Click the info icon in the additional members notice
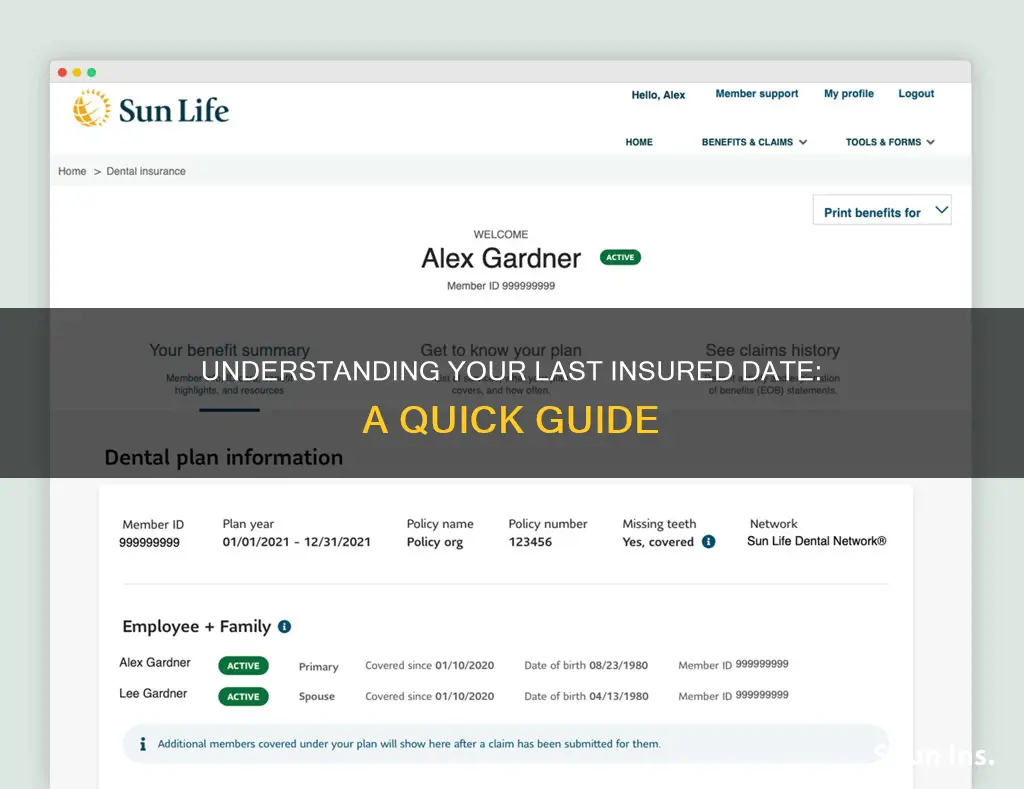1024x789 pixels. pyautogui.click(x=143, y=744)
